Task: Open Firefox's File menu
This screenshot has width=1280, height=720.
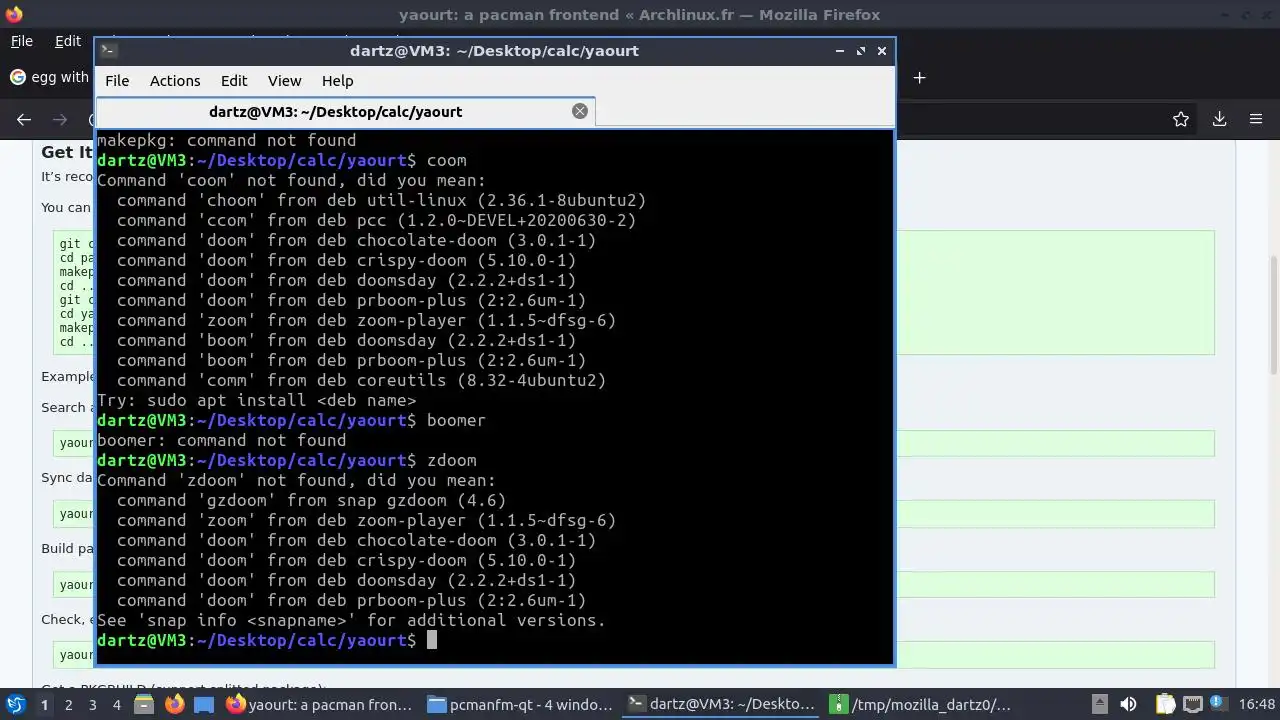Action: tap(21, 41)
